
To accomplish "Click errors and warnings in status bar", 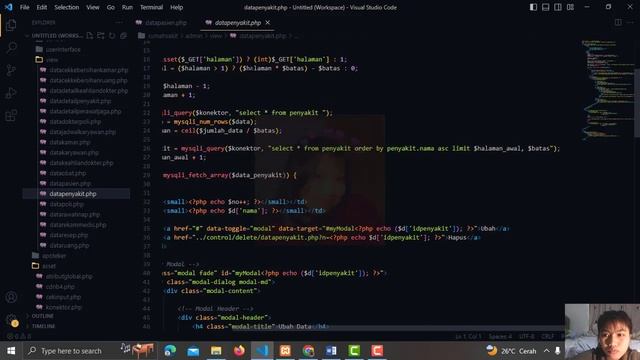I will (x=19, y=337).
